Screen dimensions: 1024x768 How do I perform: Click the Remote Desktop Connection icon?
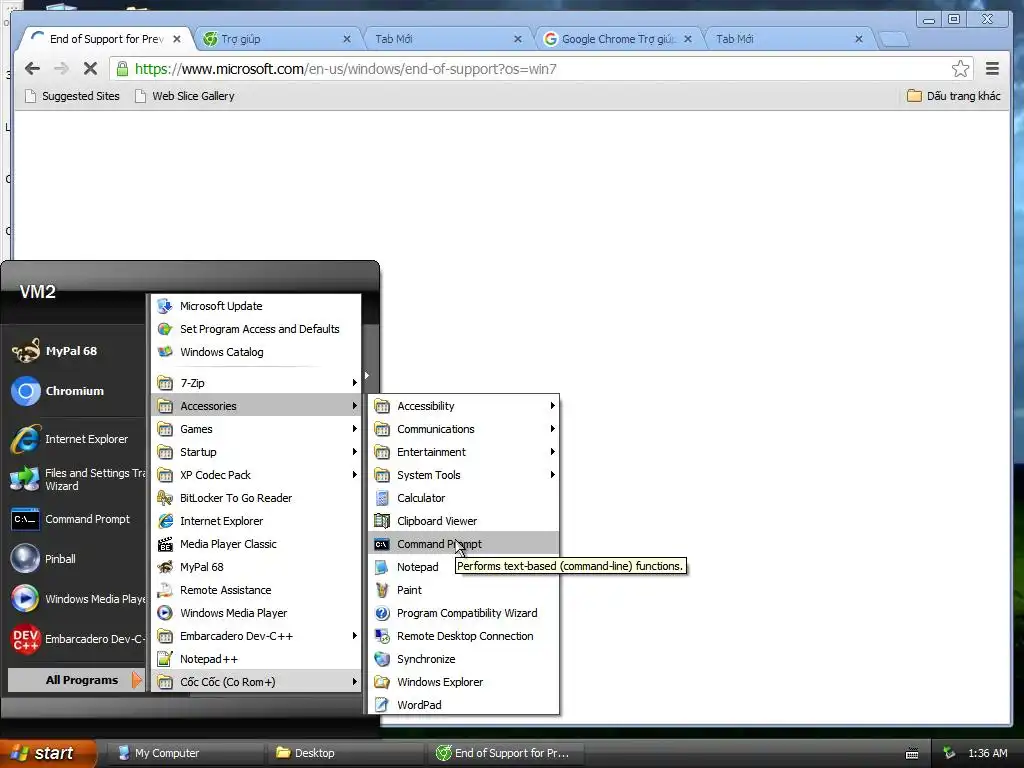(x=382, y=635)
